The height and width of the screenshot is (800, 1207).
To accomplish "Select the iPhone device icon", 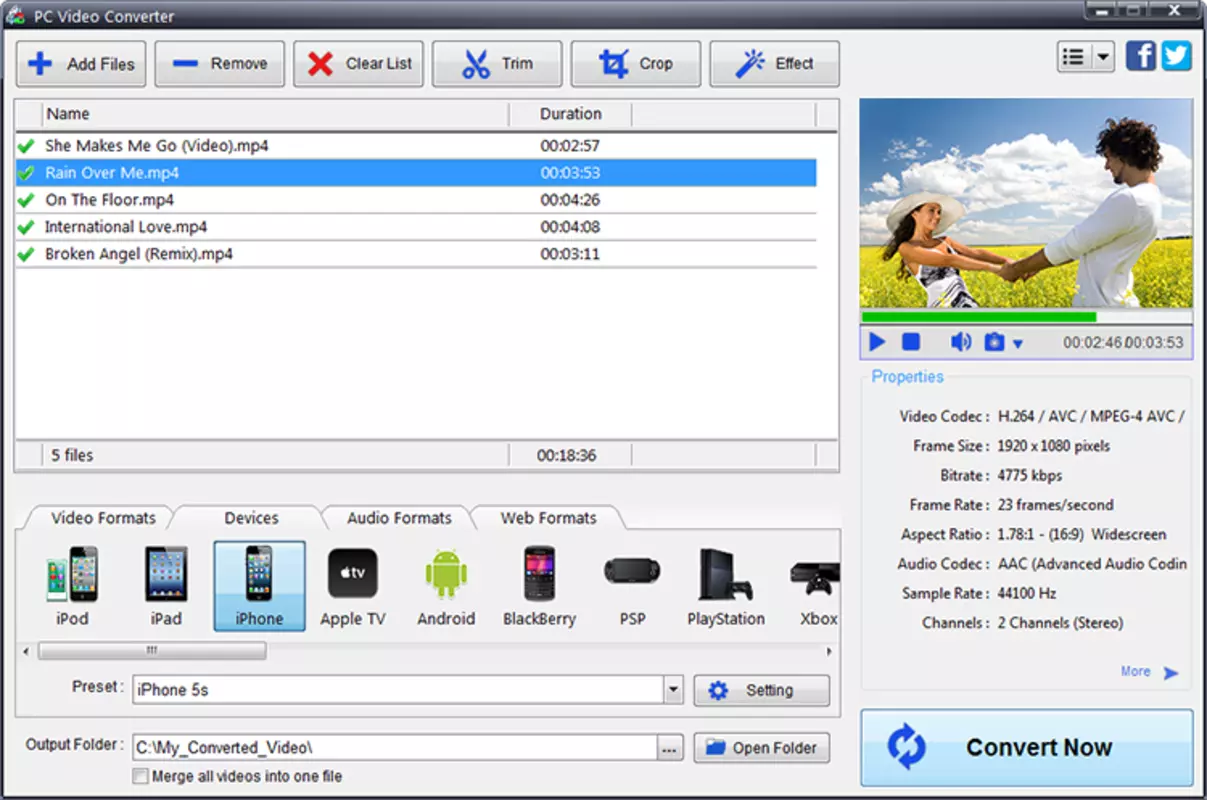I will coord(259,587).
